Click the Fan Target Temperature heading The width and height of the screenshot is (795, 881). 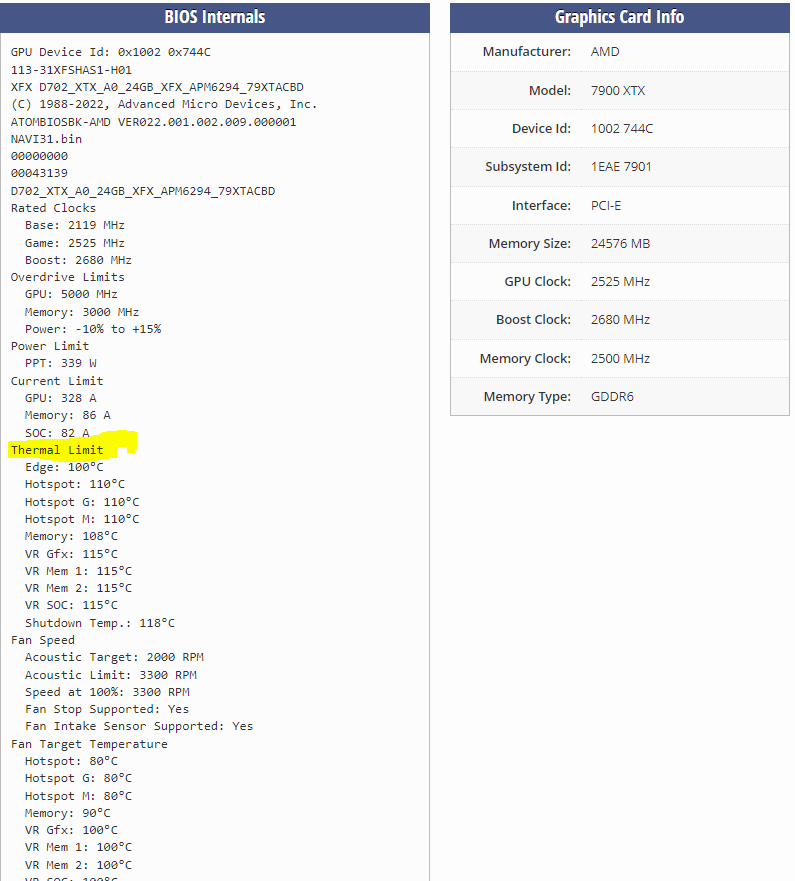click(x=89, y=744)
